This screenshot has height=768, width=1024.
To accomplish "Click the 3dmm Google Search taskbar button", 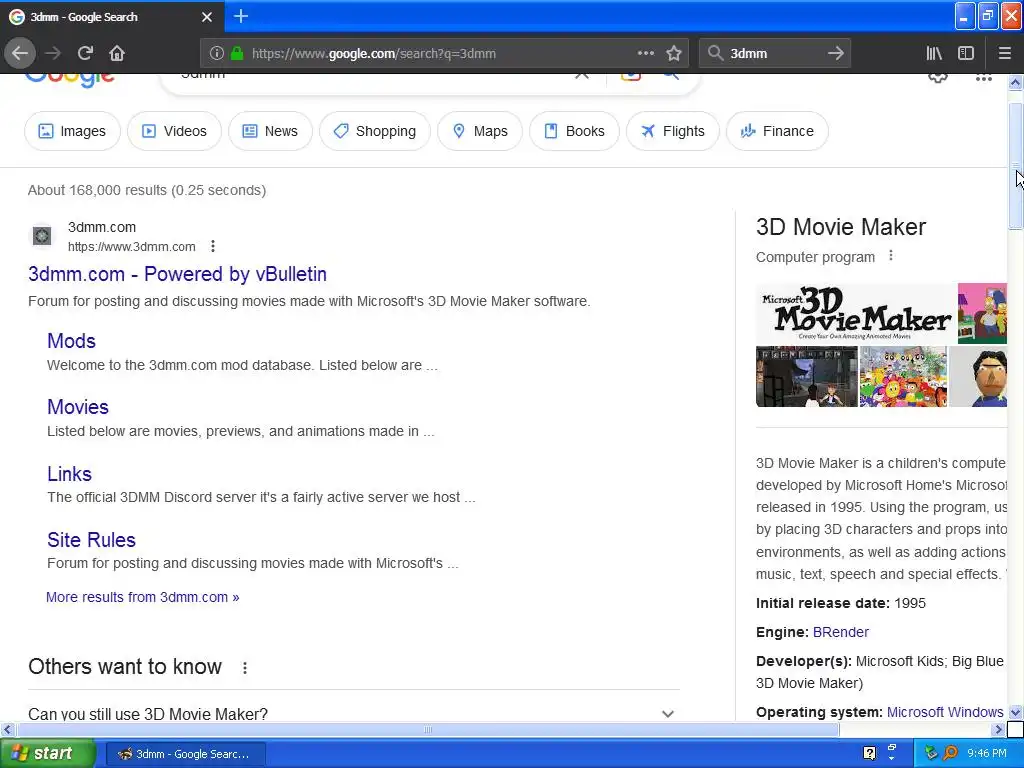I will 186,754.
